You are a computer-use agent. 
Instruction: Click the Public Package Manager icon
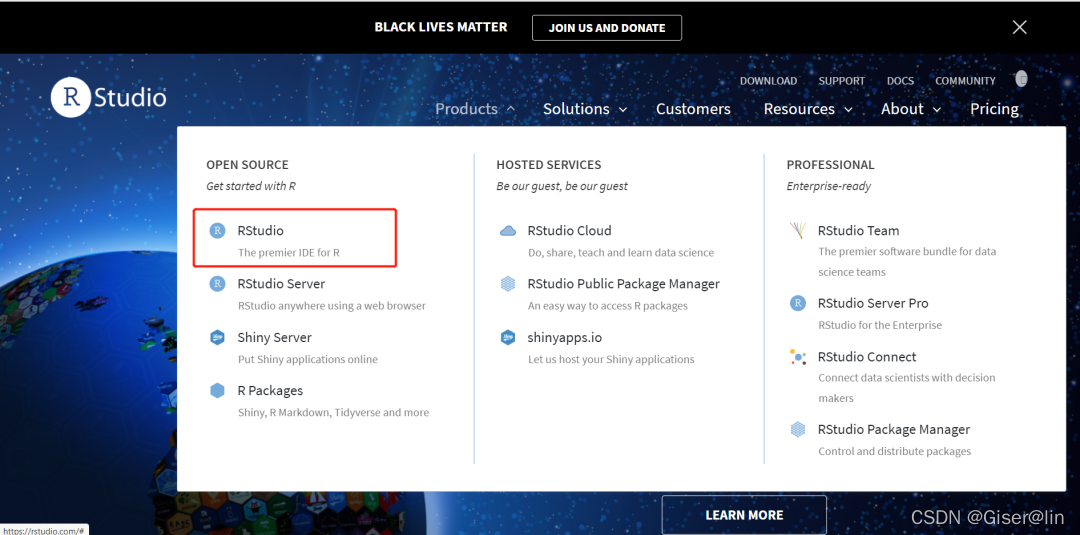coord(508,284)
